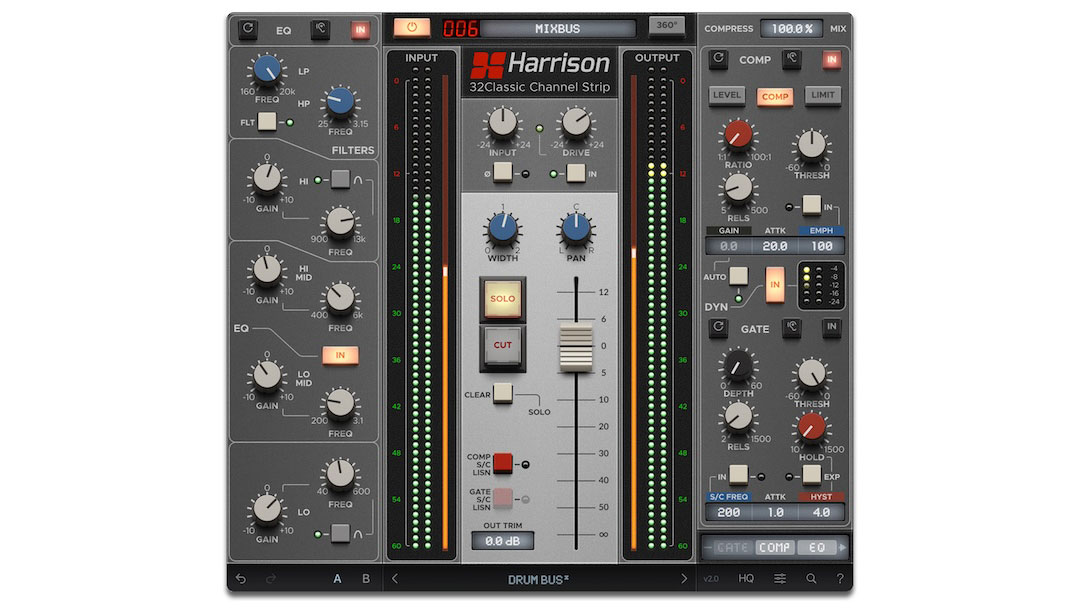
Task: Select COMP in the routing order strip
Action: click(x=775, y=547)
